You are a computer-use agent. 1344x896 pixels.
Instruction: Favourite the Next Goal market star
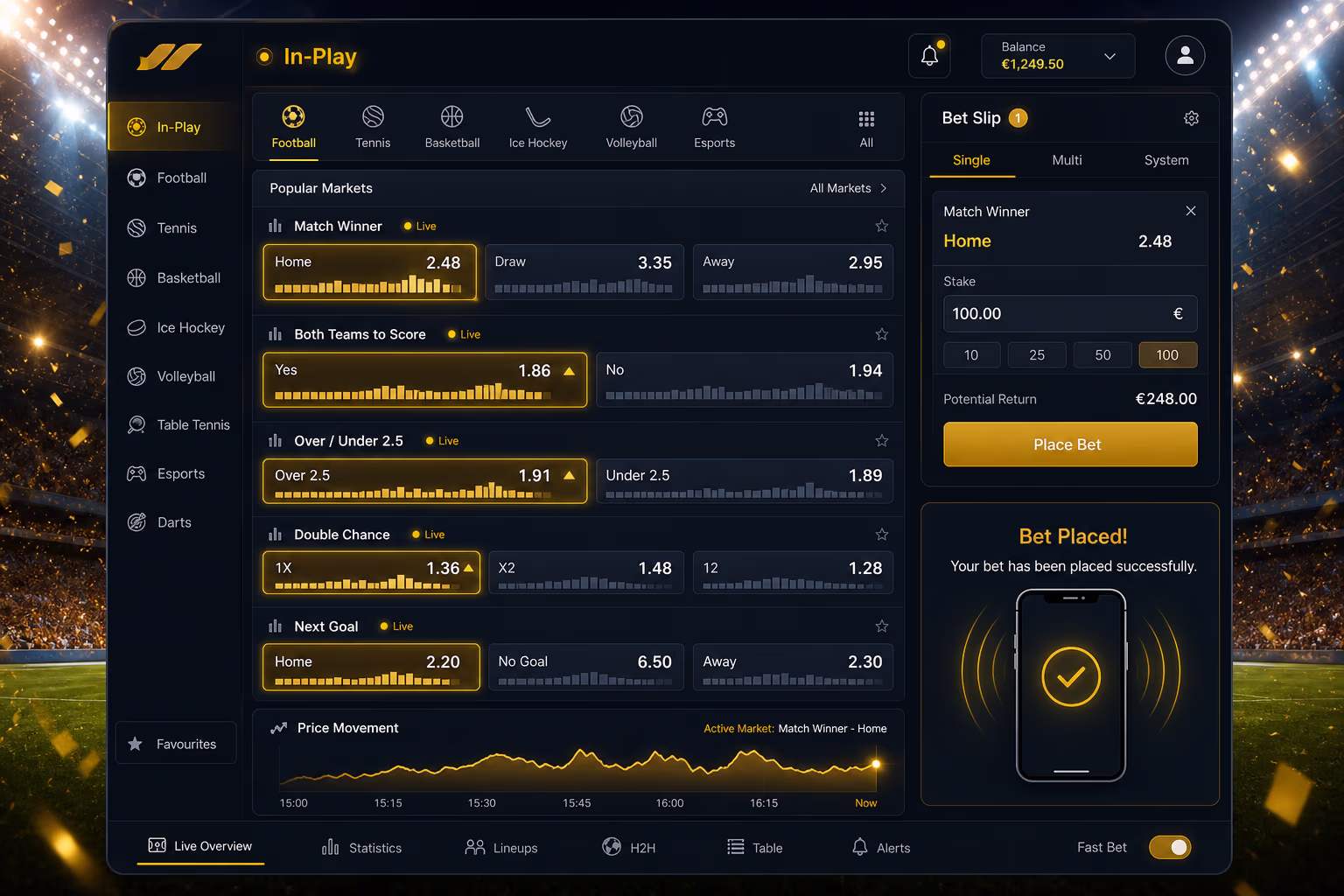pyautogui.click(x=881, y=626)
